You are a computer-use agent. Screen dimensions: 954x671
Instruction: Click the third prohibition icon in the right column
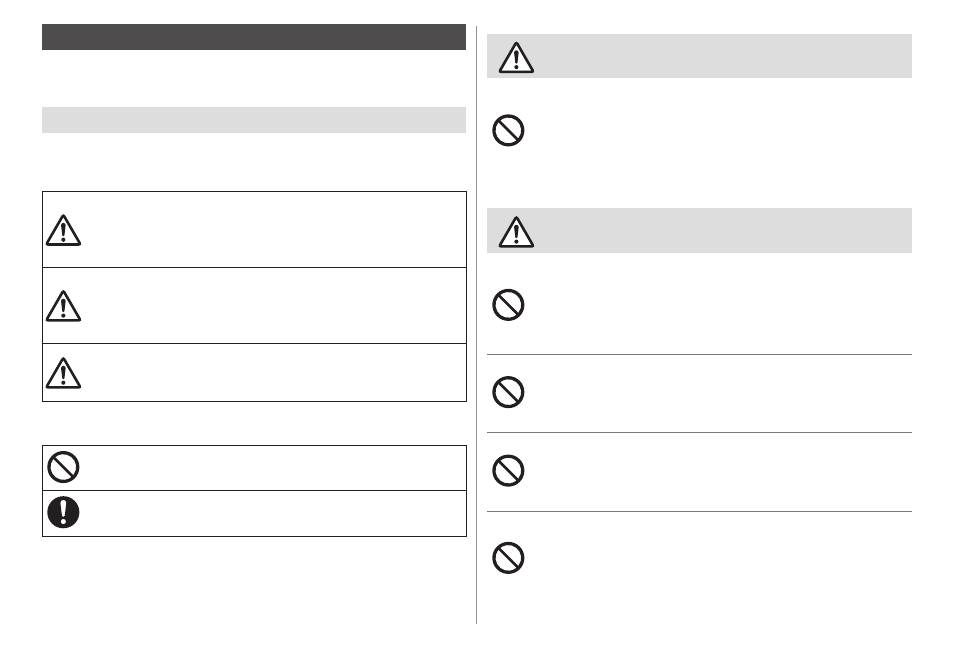[508, 470]
